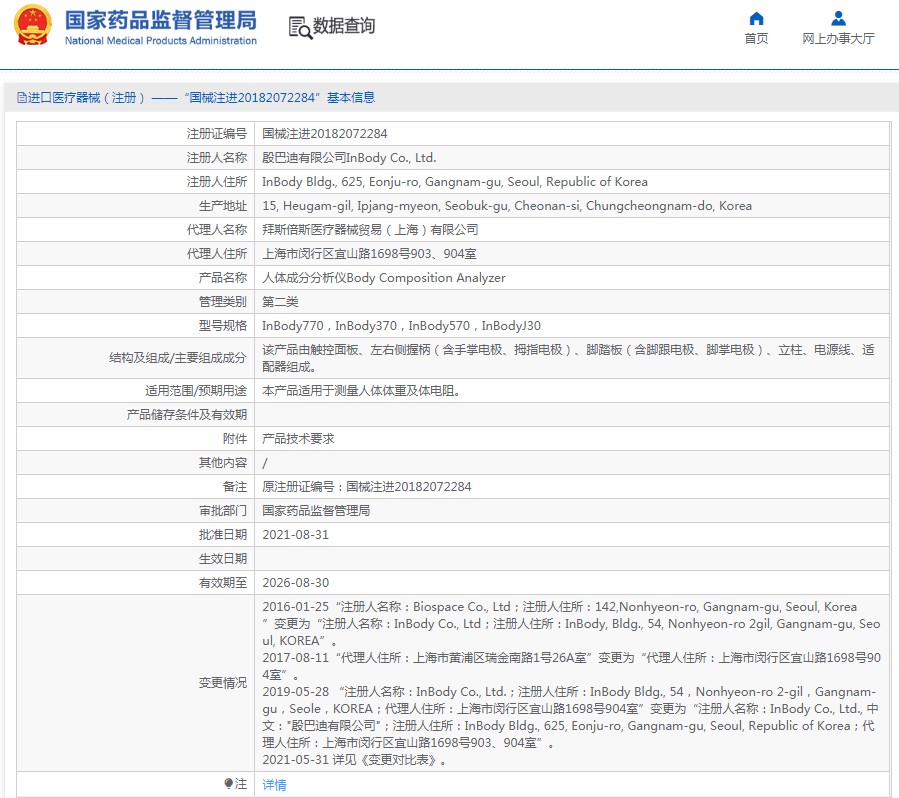Click the 附件 row label
Viewport: 899px width, 798px height.
[x=234, y=439]
